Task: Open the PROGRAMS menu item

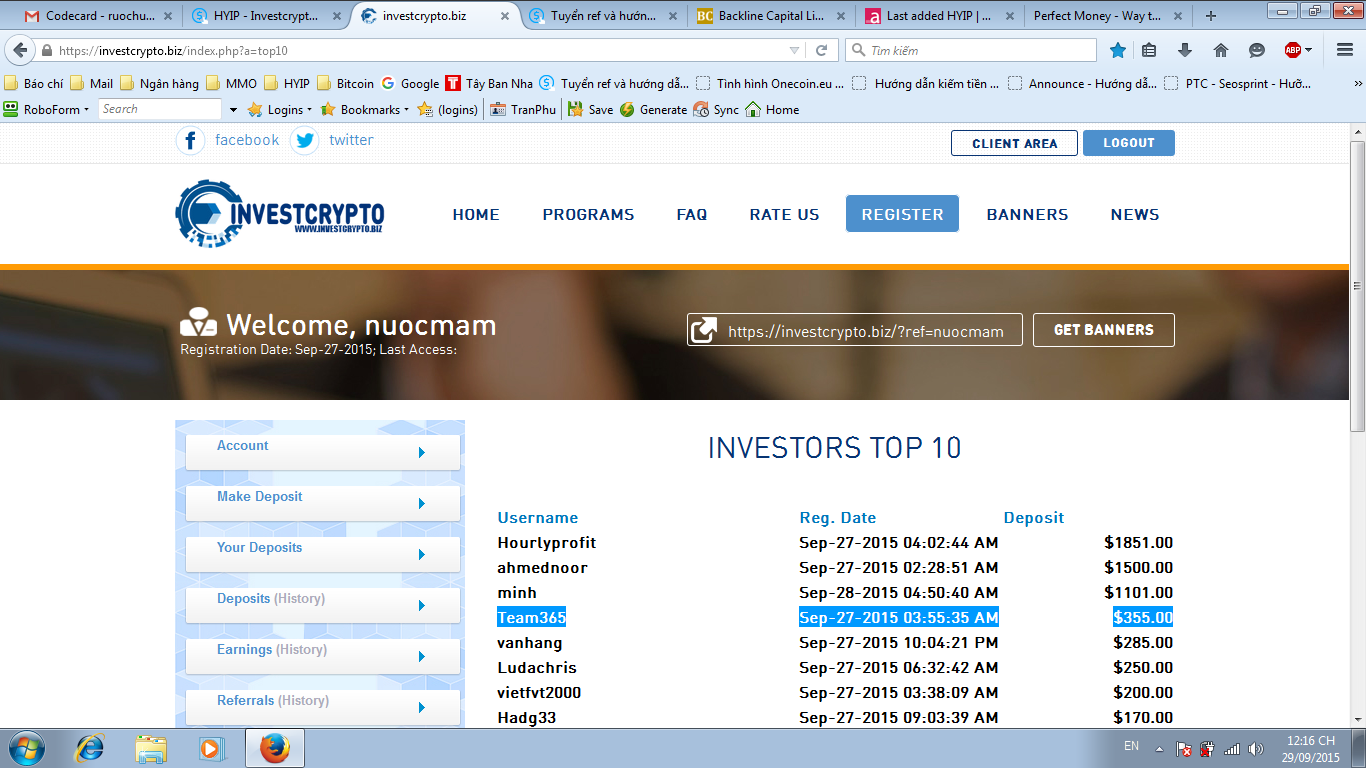Action: (588, 214)
